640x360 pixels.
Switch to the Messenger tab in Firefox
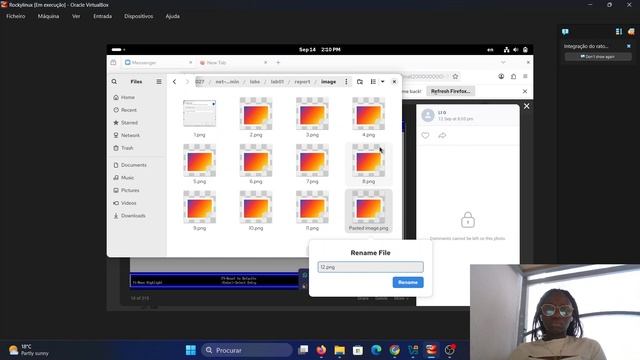click(158, 62)
